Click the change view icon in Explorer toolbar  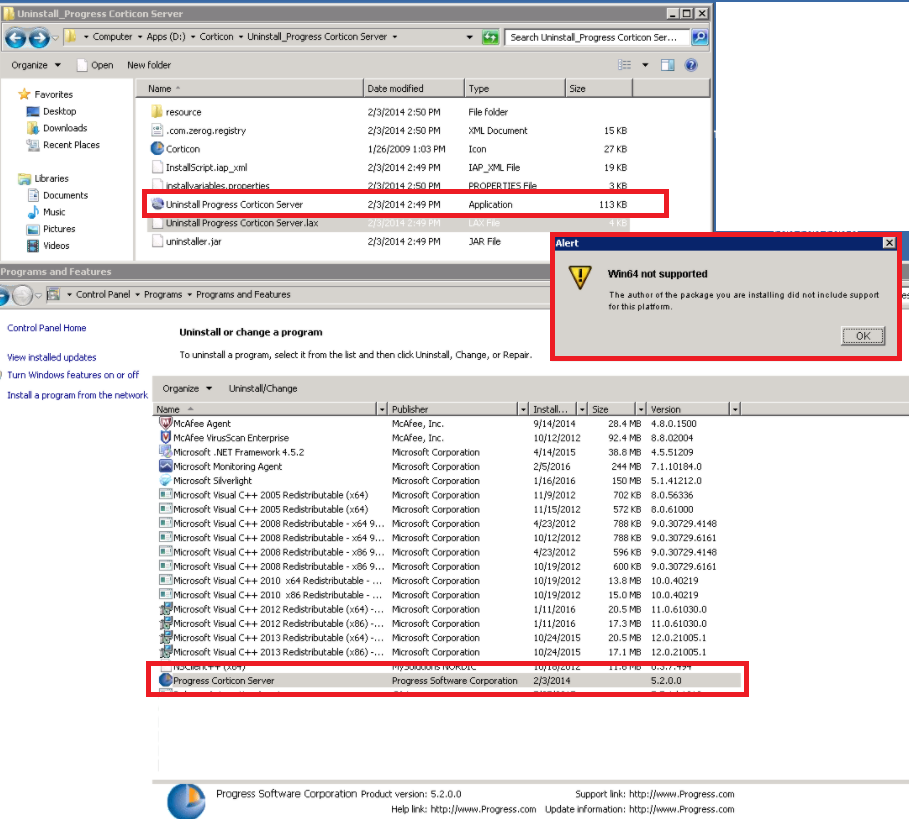coord(624,65)
